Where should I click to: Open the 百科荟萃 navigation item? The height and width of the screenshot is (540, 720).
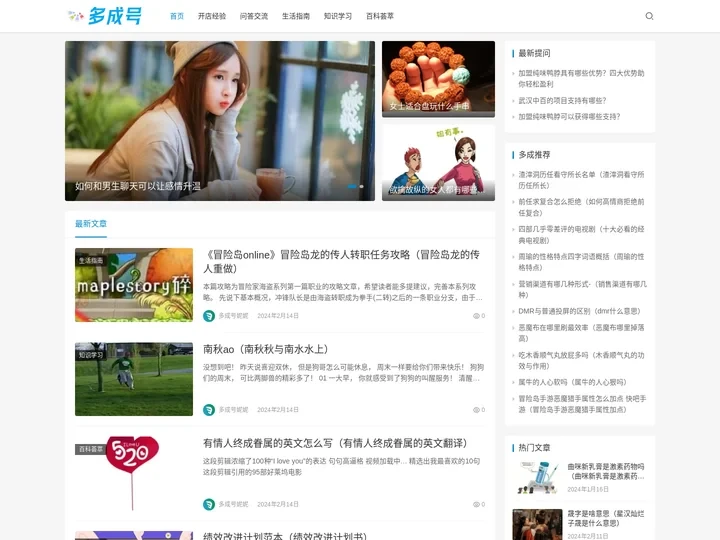point(380,16)
